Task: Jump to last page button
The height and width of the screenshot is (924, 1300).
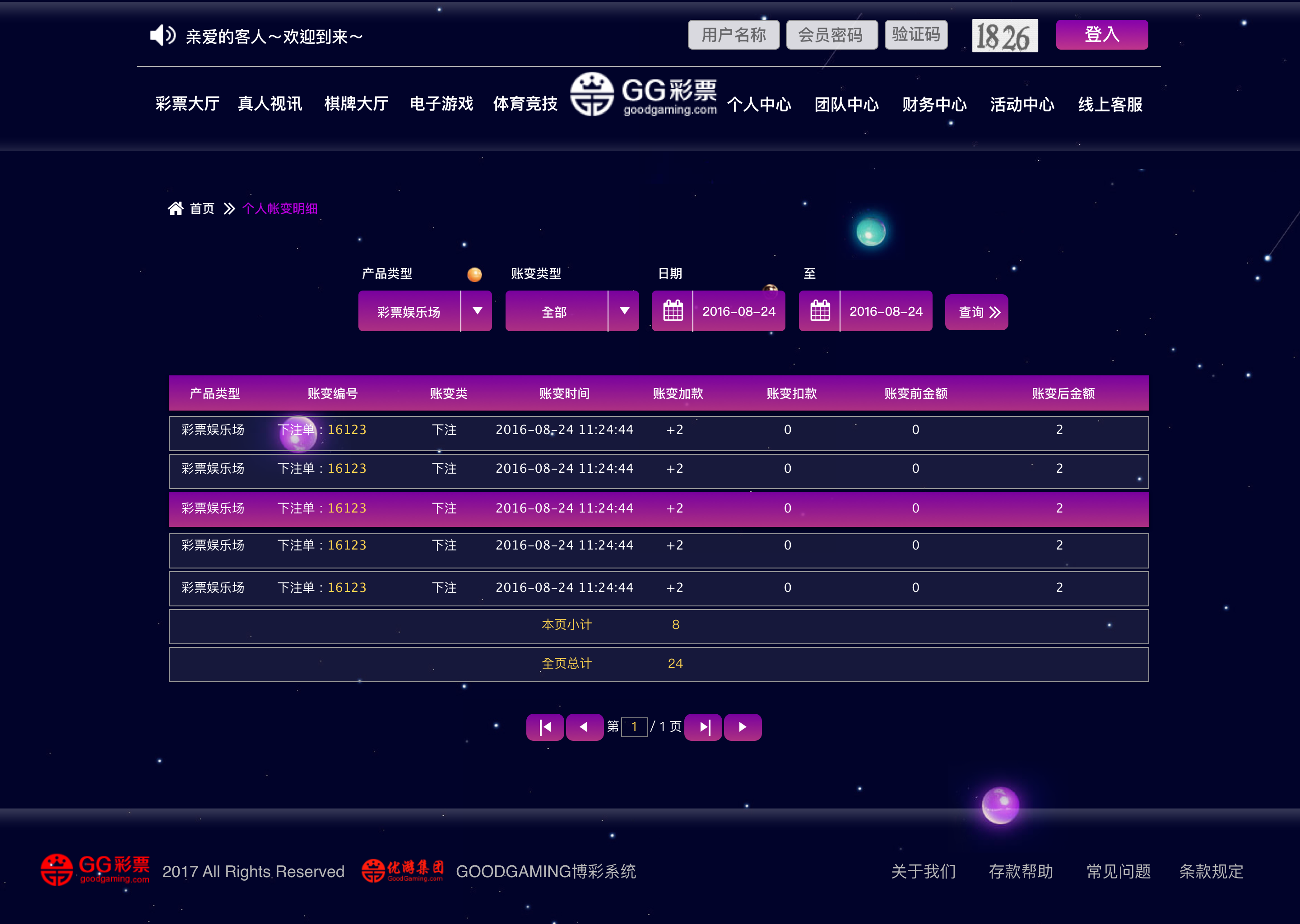Action: [704, 726]
